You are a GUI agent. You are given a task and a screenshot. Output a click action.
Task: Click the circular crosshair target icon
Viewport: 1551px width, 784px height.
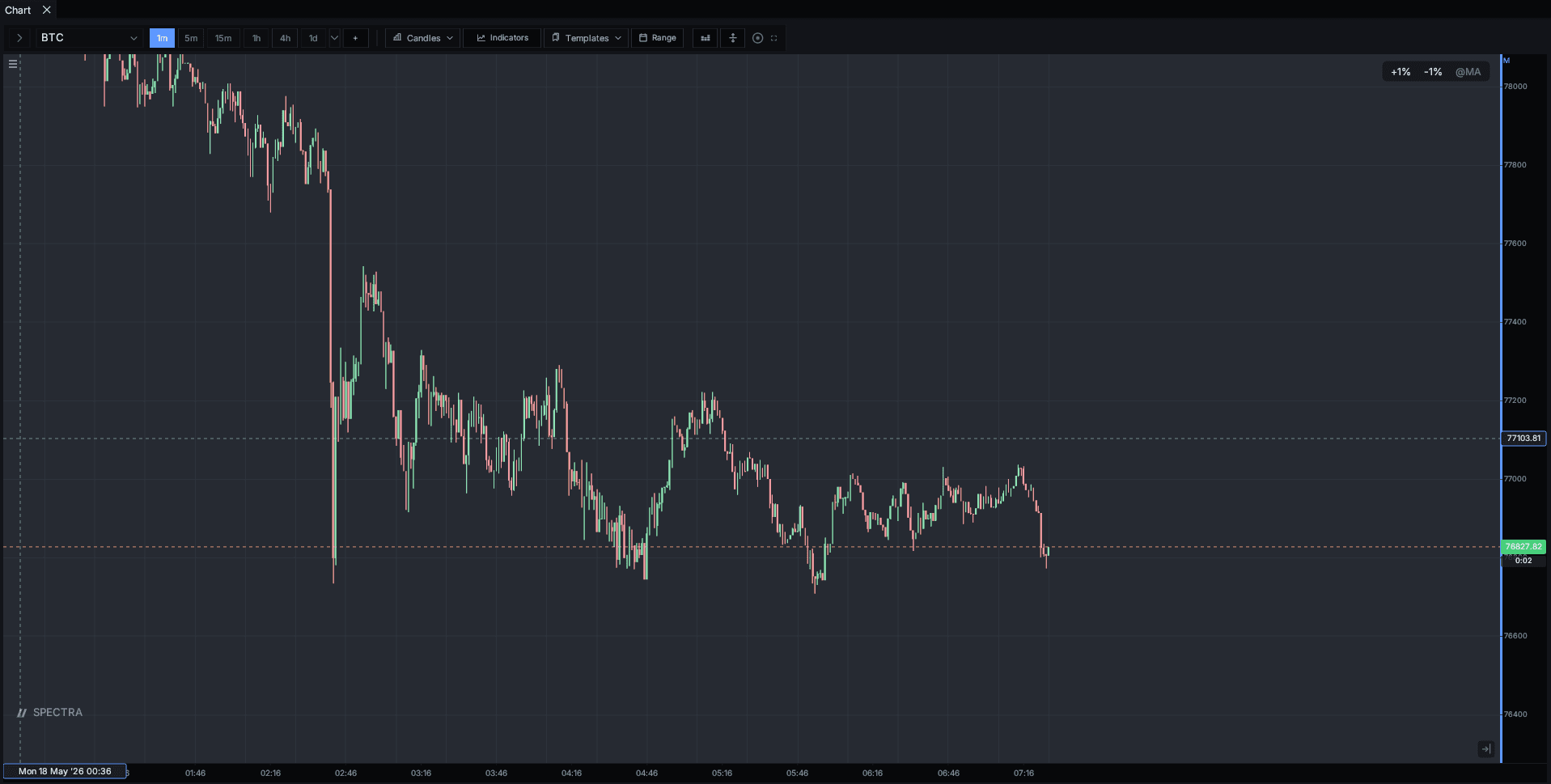pos(758,38)
